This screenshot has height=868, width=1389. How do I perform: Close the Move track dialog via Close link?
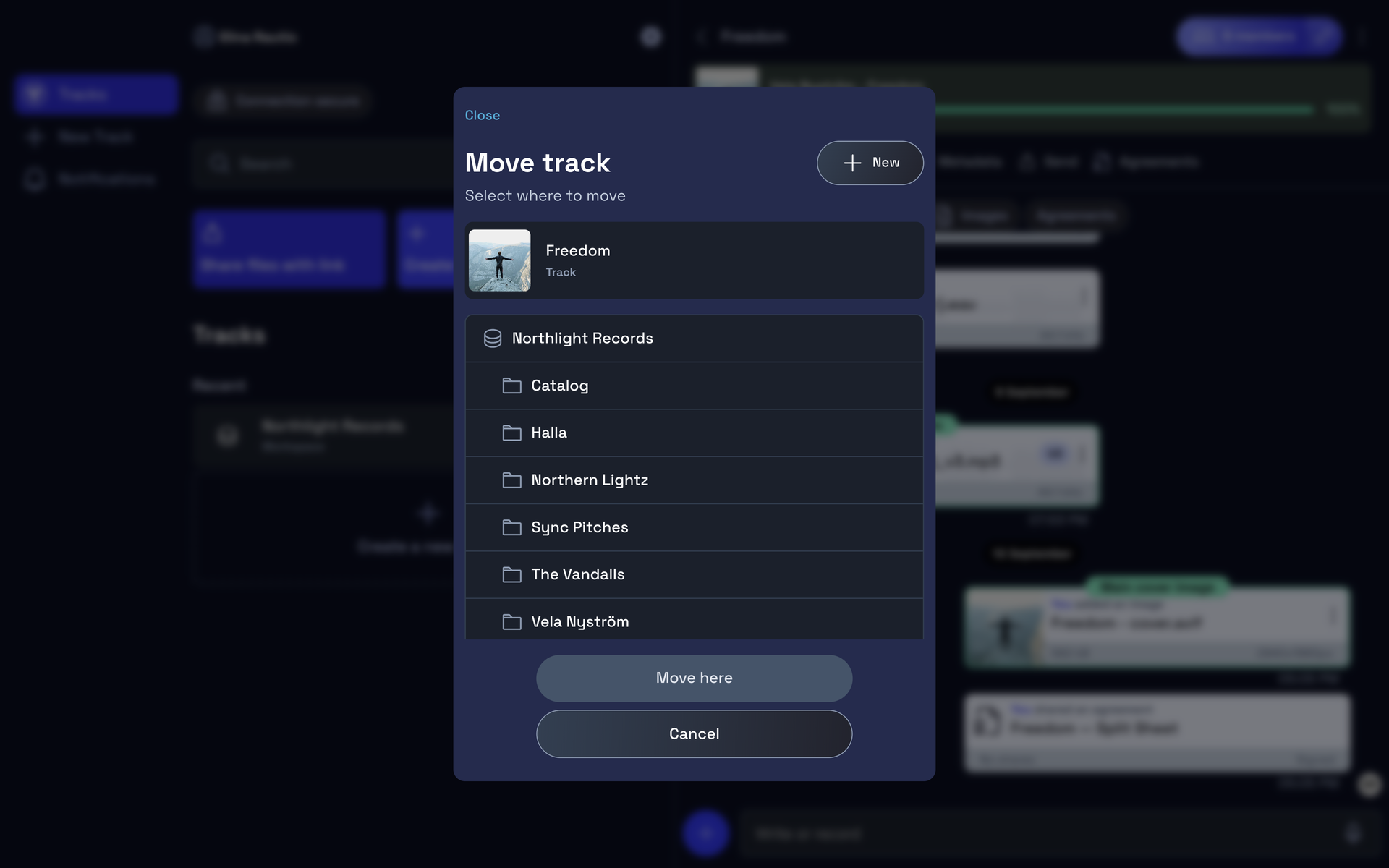point(482,115)
